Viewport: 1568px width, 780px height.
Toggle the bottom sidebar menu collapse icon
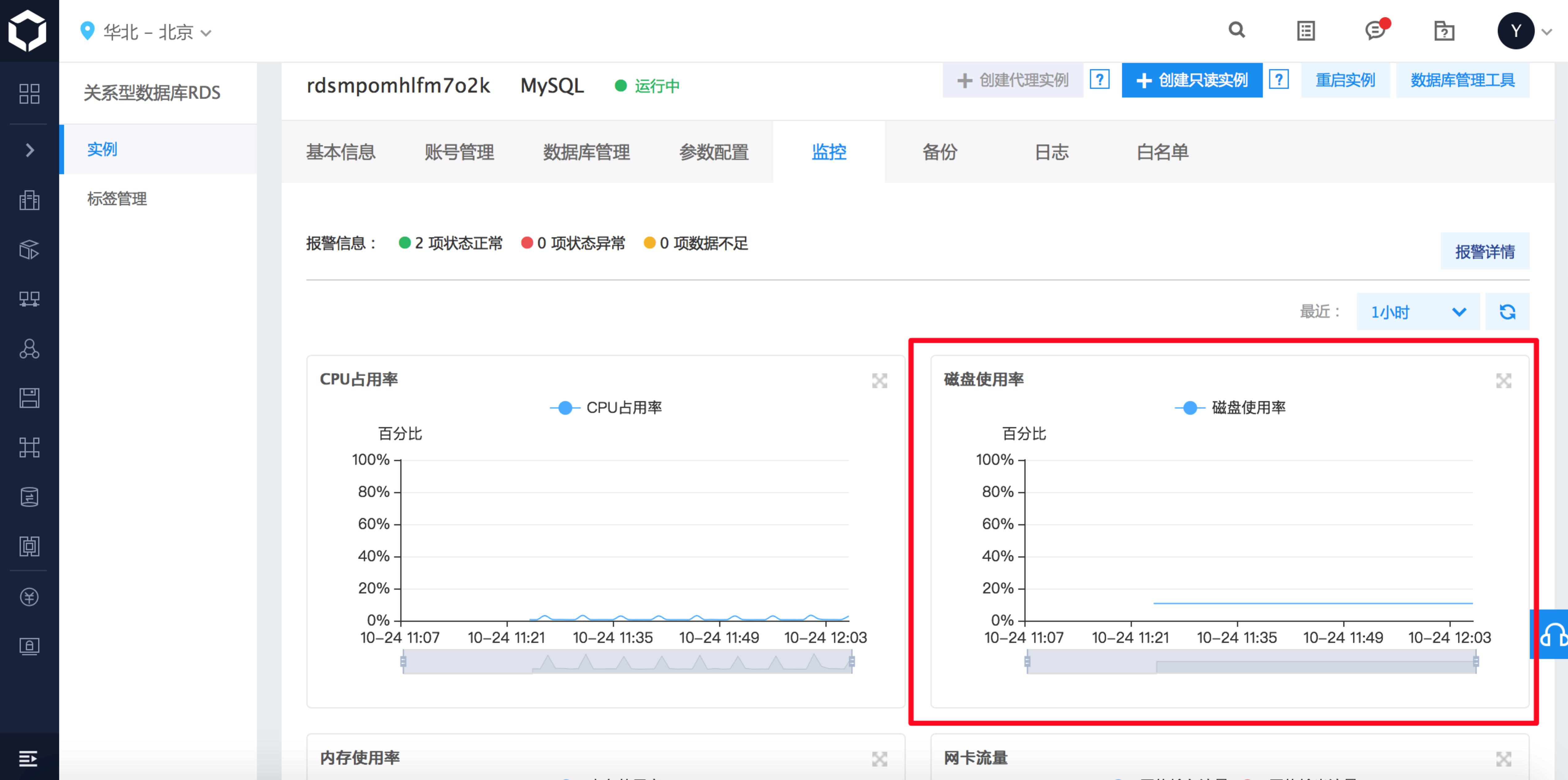[x=28, y=758]
